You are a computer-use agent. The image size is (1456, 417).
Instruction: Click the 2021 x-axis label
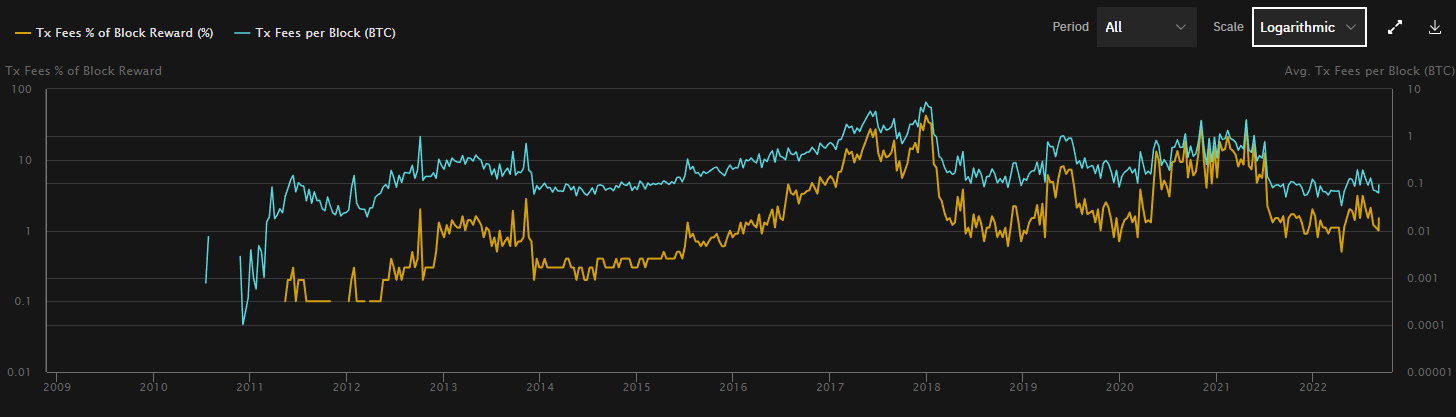[1216, 386]
